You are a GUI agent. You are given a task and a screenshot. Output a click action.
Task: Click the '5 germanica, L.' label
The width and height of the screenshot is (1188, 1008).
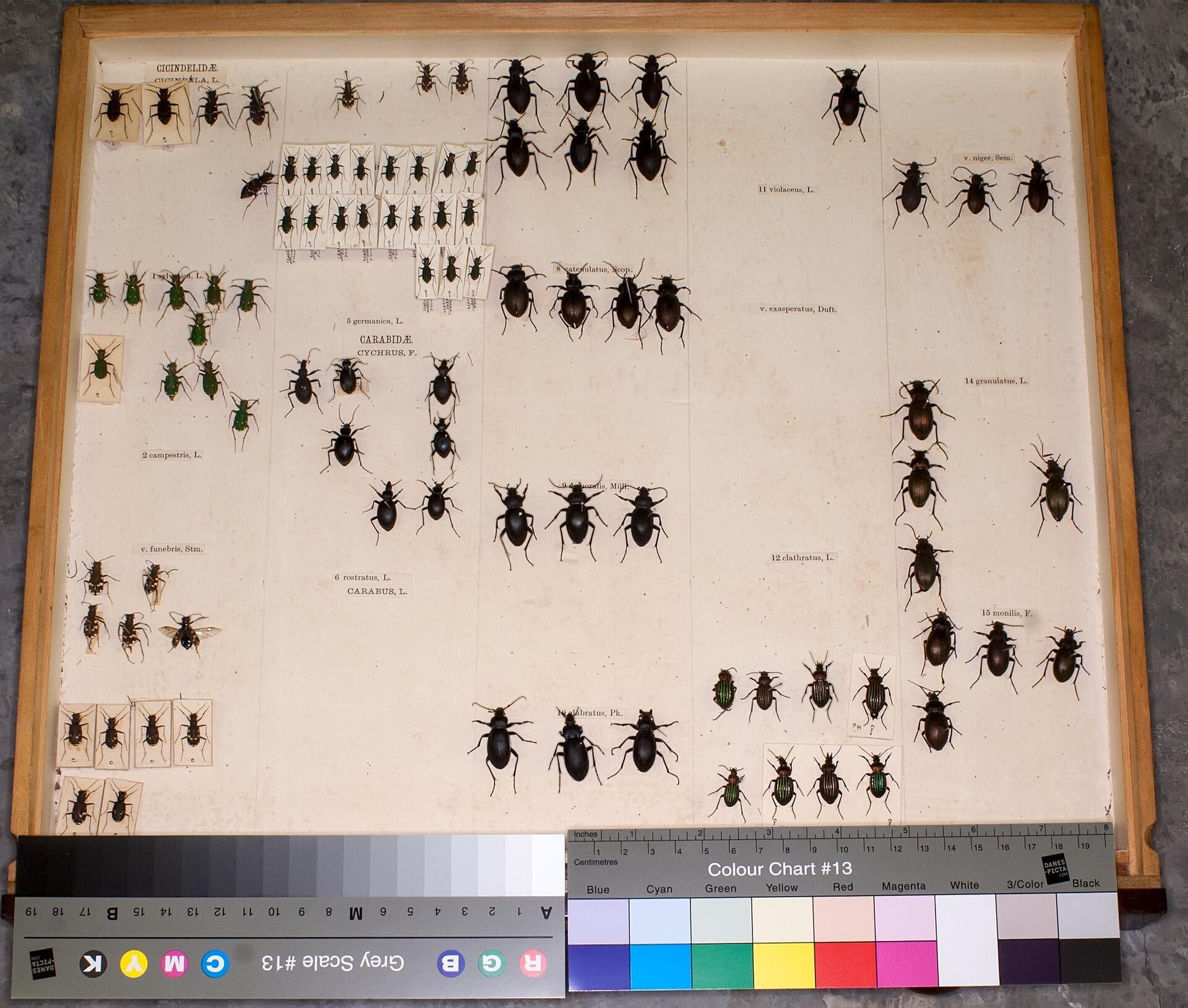[374, 321]
